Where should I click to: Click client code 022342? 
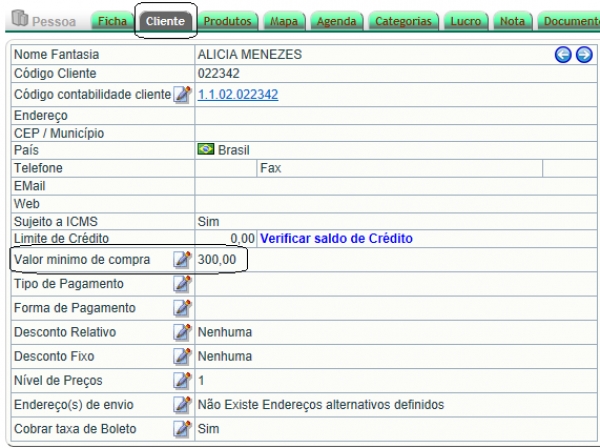tap(218, 73)
